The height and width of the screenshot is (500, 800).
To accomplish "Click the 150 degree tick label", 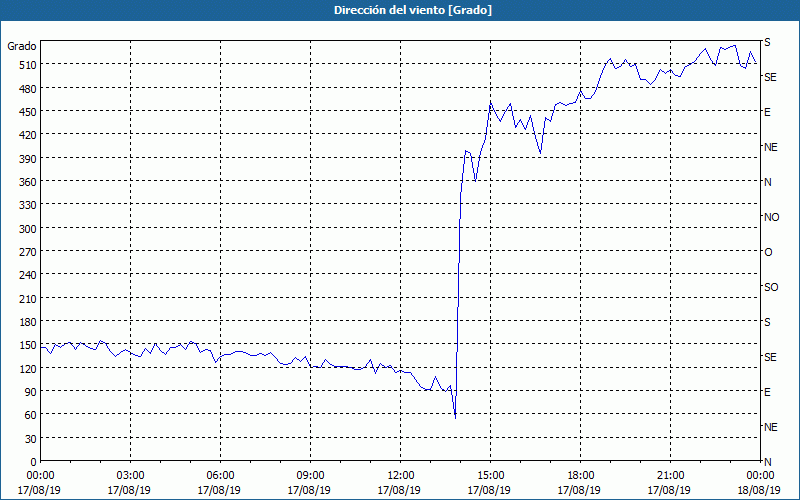I will (x=29, y=345).
